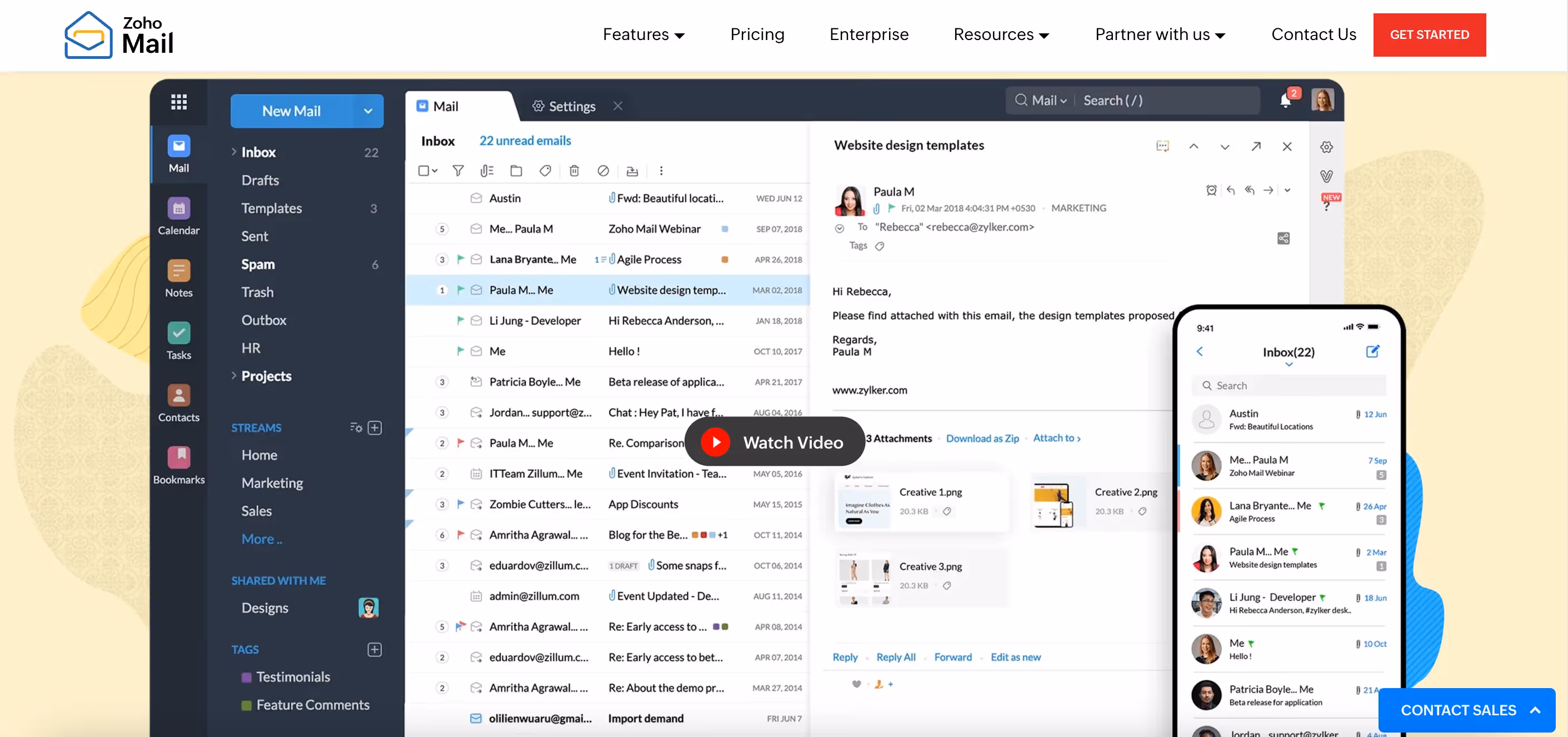
Task: Click the compose icon in mobile inbox
Action: point(1372,351)
